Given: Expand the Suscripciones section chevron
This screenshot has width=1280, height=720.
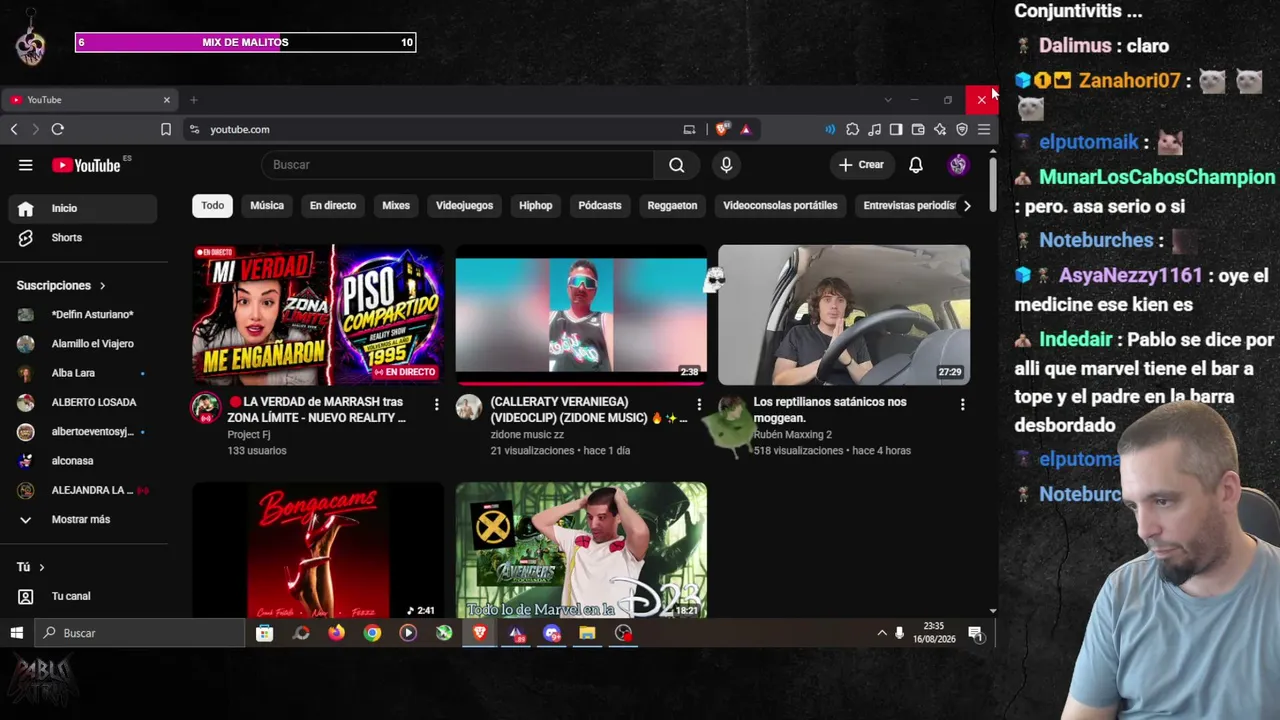Looking at the screenshot, I should [102, 286].
